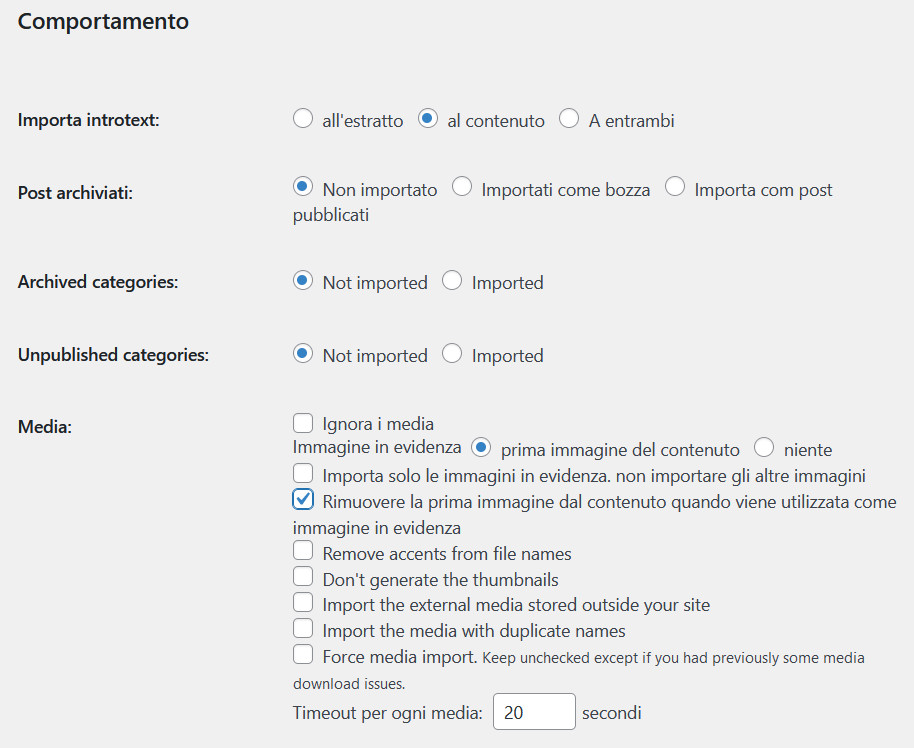Set Archived categories to Imported

click(452, 280)
